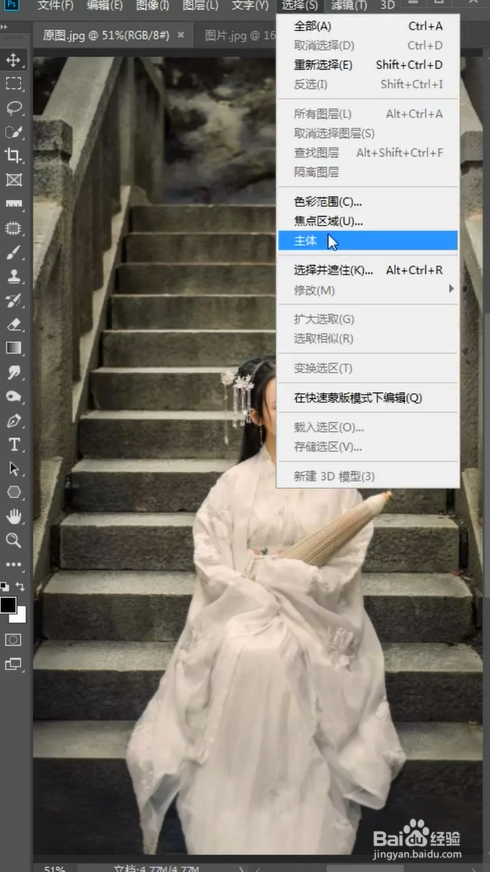Open the 文件(F) menu

click(x=55, y=6)
